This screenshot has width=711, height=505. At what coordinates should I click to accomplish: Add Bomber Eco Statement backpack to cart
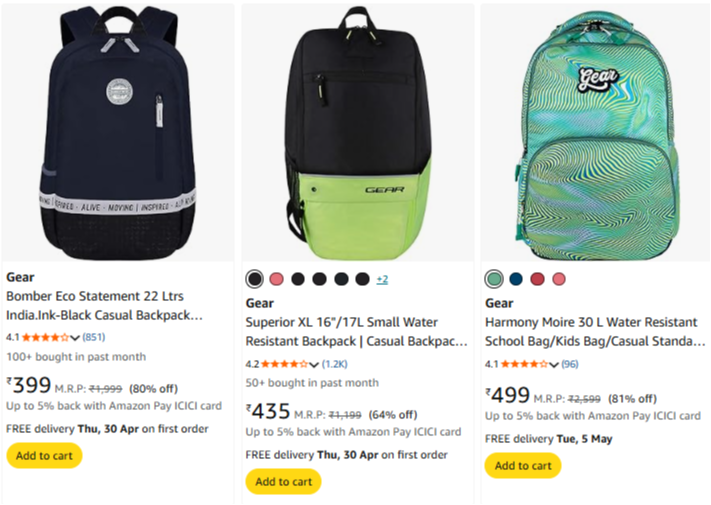tap(44, 456)
